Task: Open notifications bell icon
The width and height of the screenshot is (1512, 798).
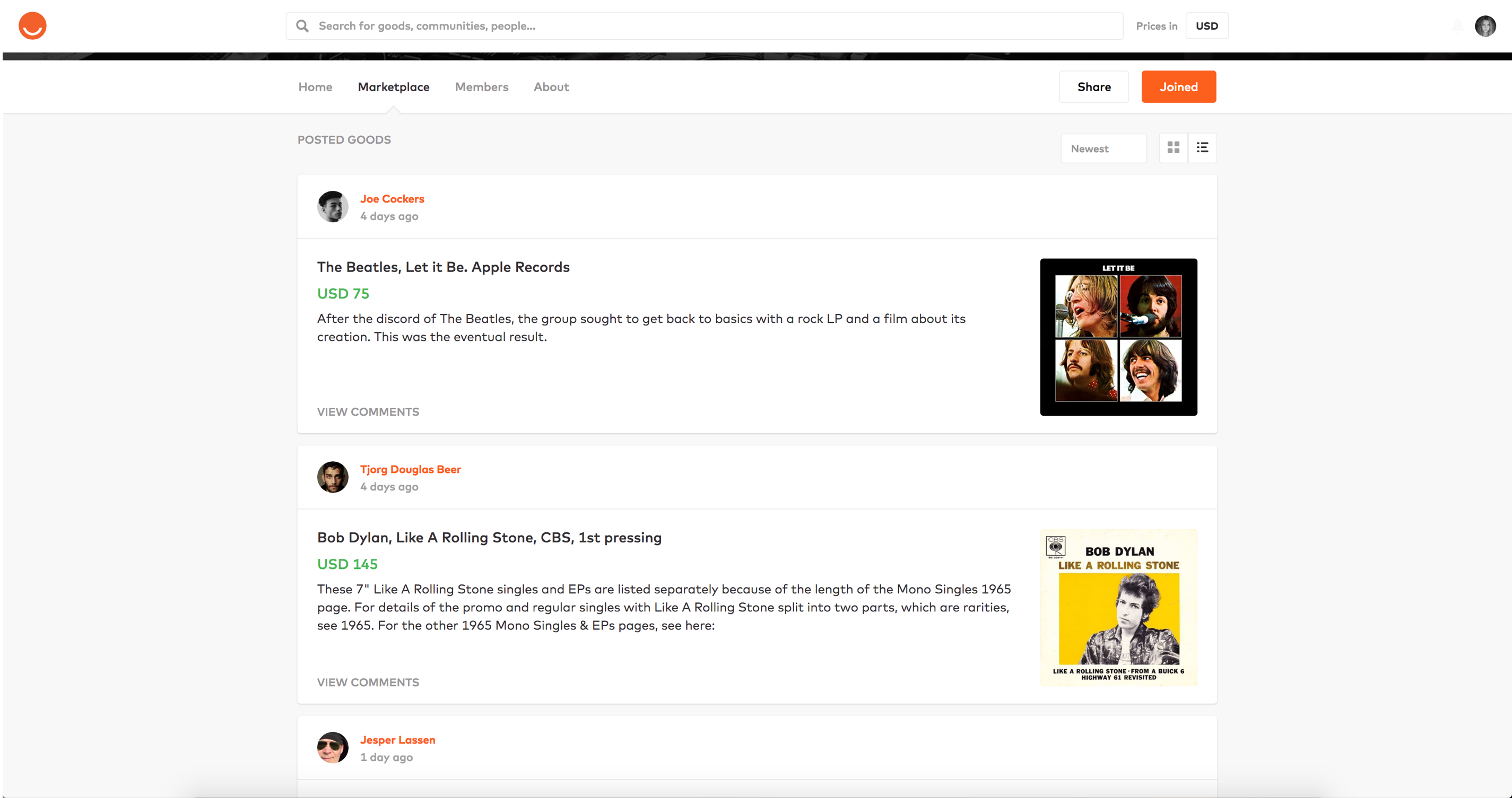Action: (1457, 26)
